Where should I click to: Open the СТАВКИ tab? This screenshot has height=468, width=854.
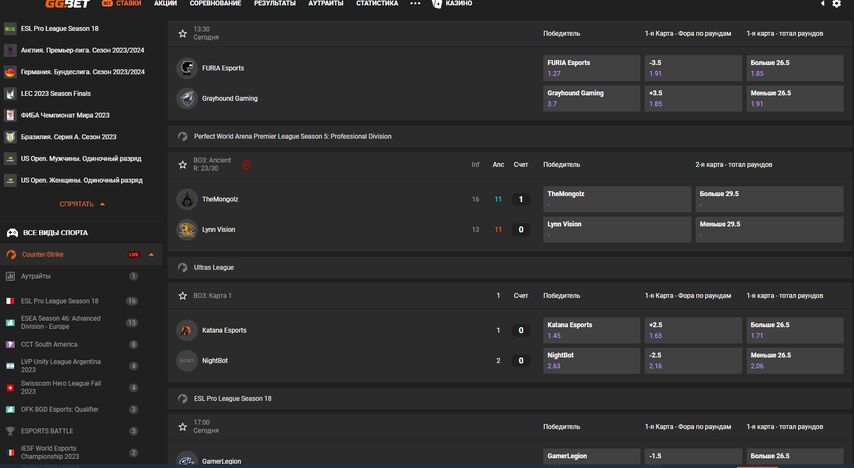121,3
